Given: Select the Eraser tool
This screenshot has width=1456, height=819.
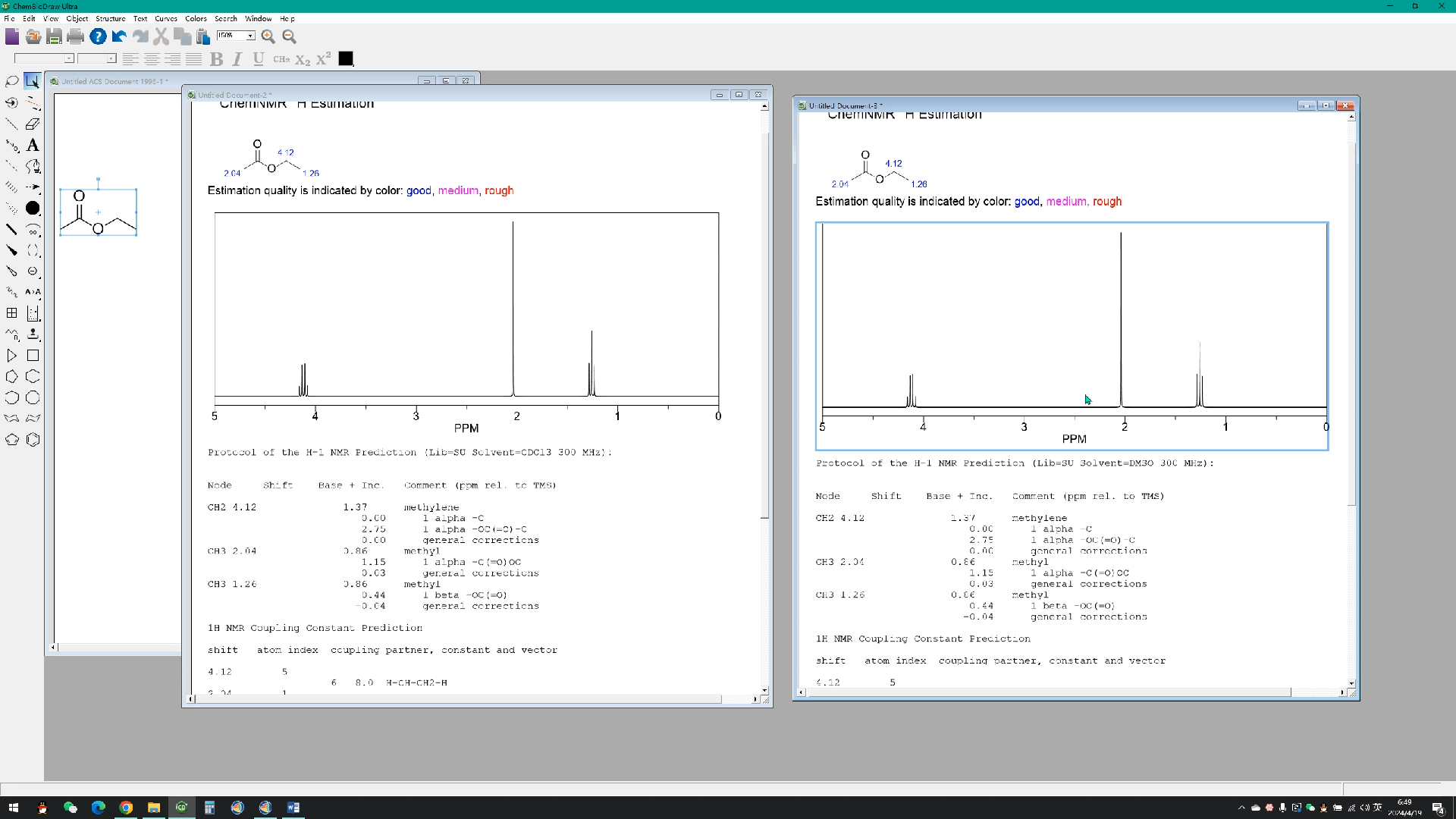Looking at the screenshot, I should 33,124.
